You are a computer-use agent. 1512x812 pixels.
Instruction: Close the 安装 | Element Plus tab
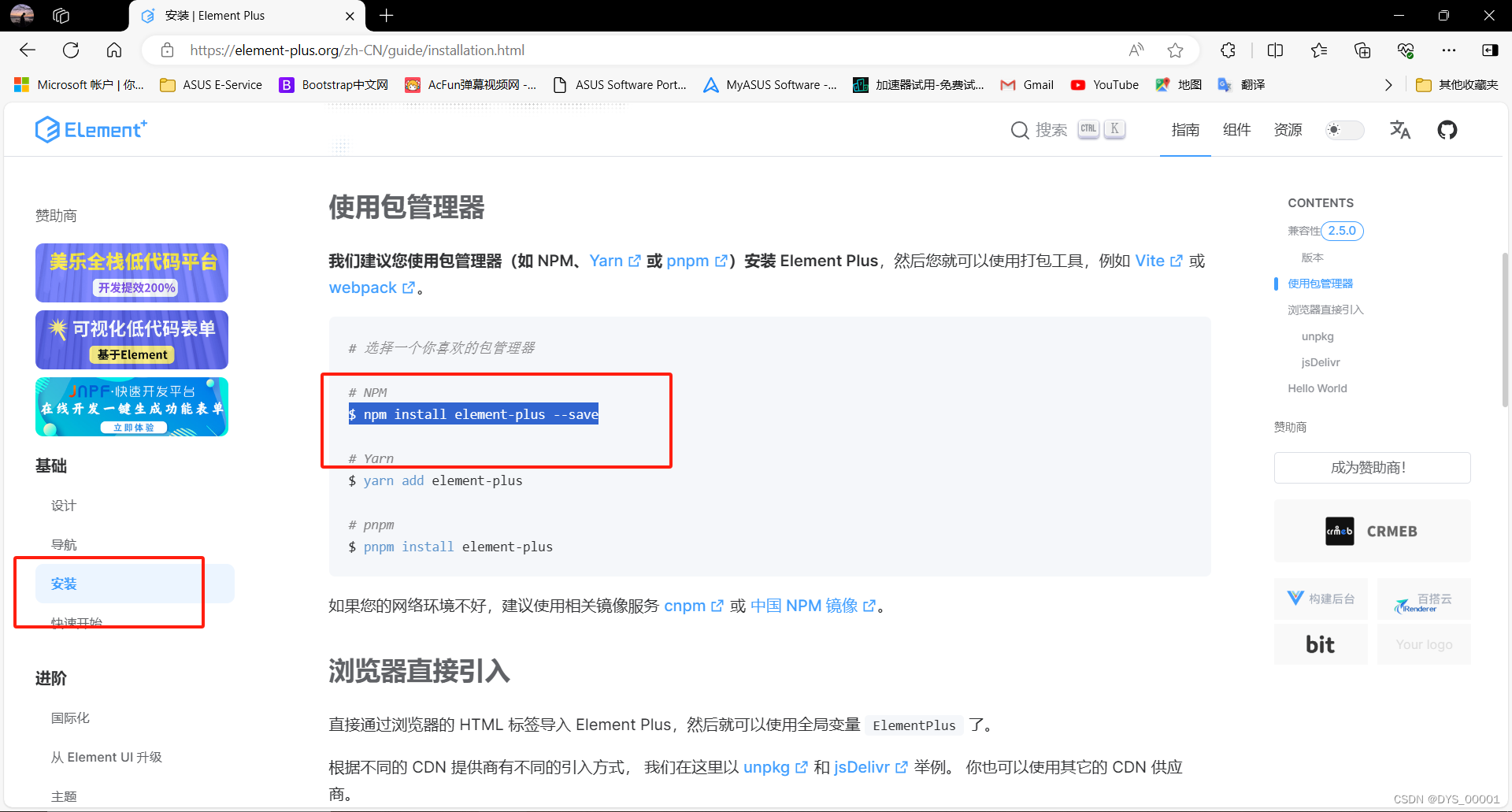pyautogui.click(x=350, y=16)
